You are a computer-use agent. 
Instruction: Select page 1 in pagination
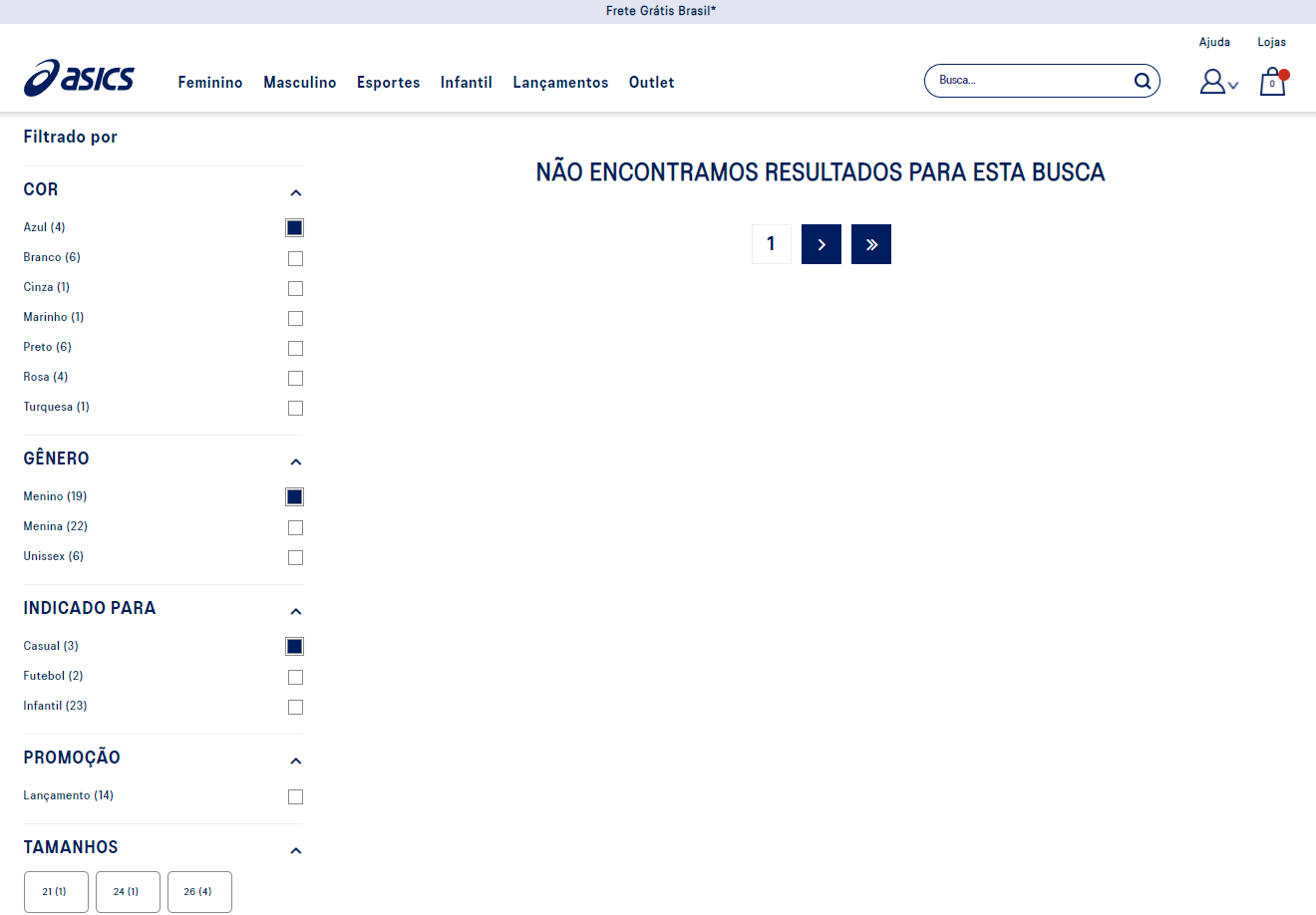point(772,244)
